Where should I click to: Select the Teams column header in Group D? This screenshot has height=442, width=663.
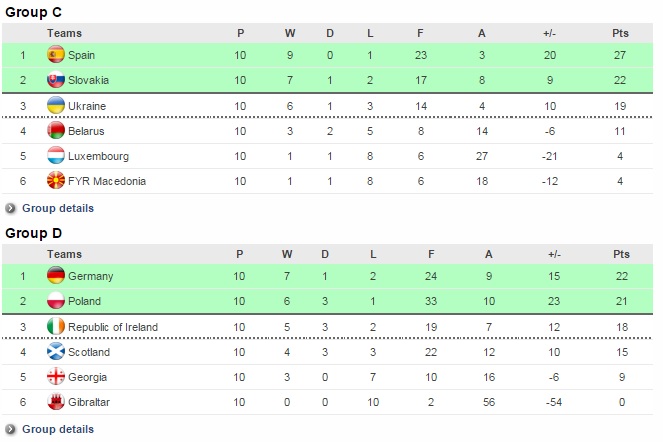pyautogui.click(x=65, y=254)
